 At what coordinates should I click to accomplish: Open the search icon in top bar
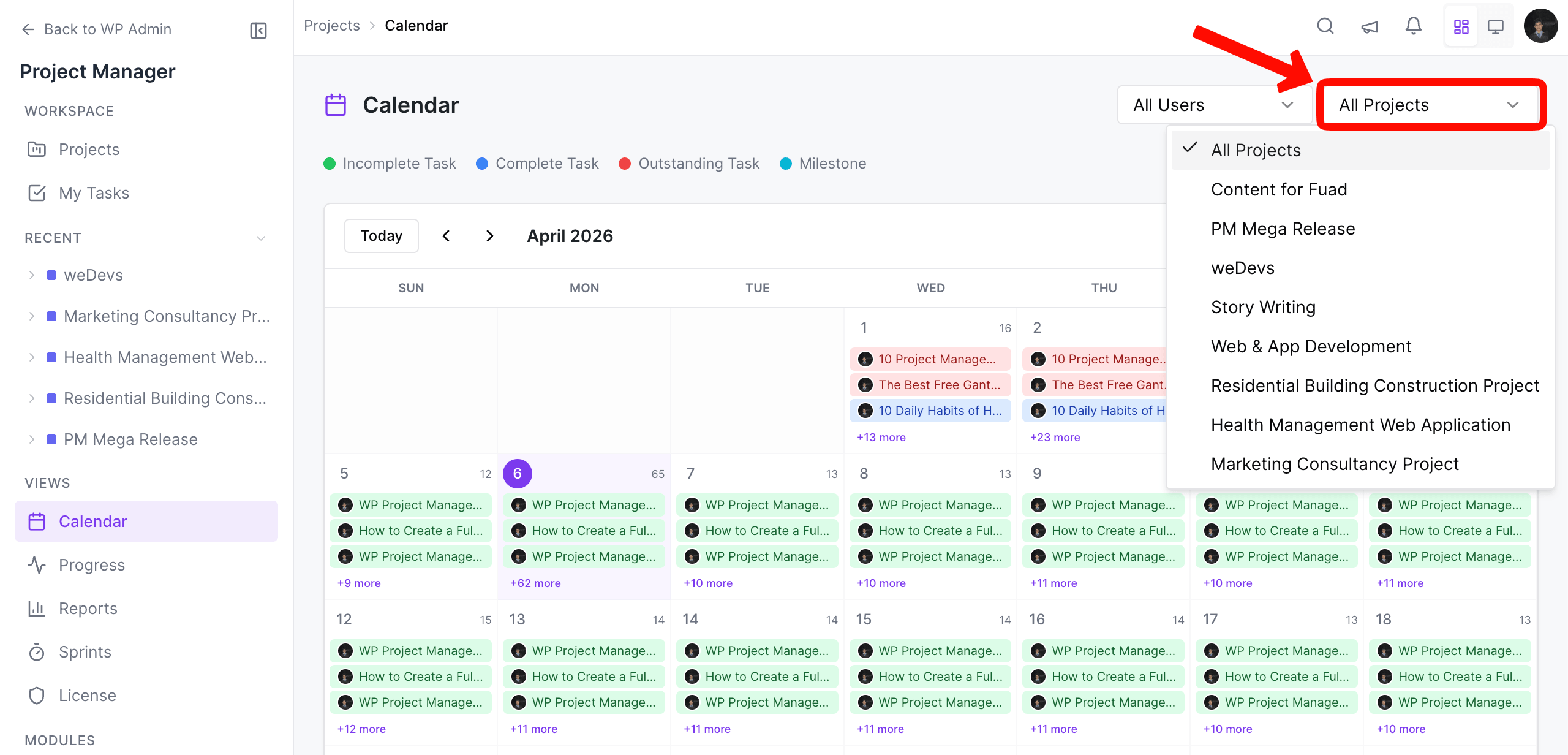coord(1325,26)
